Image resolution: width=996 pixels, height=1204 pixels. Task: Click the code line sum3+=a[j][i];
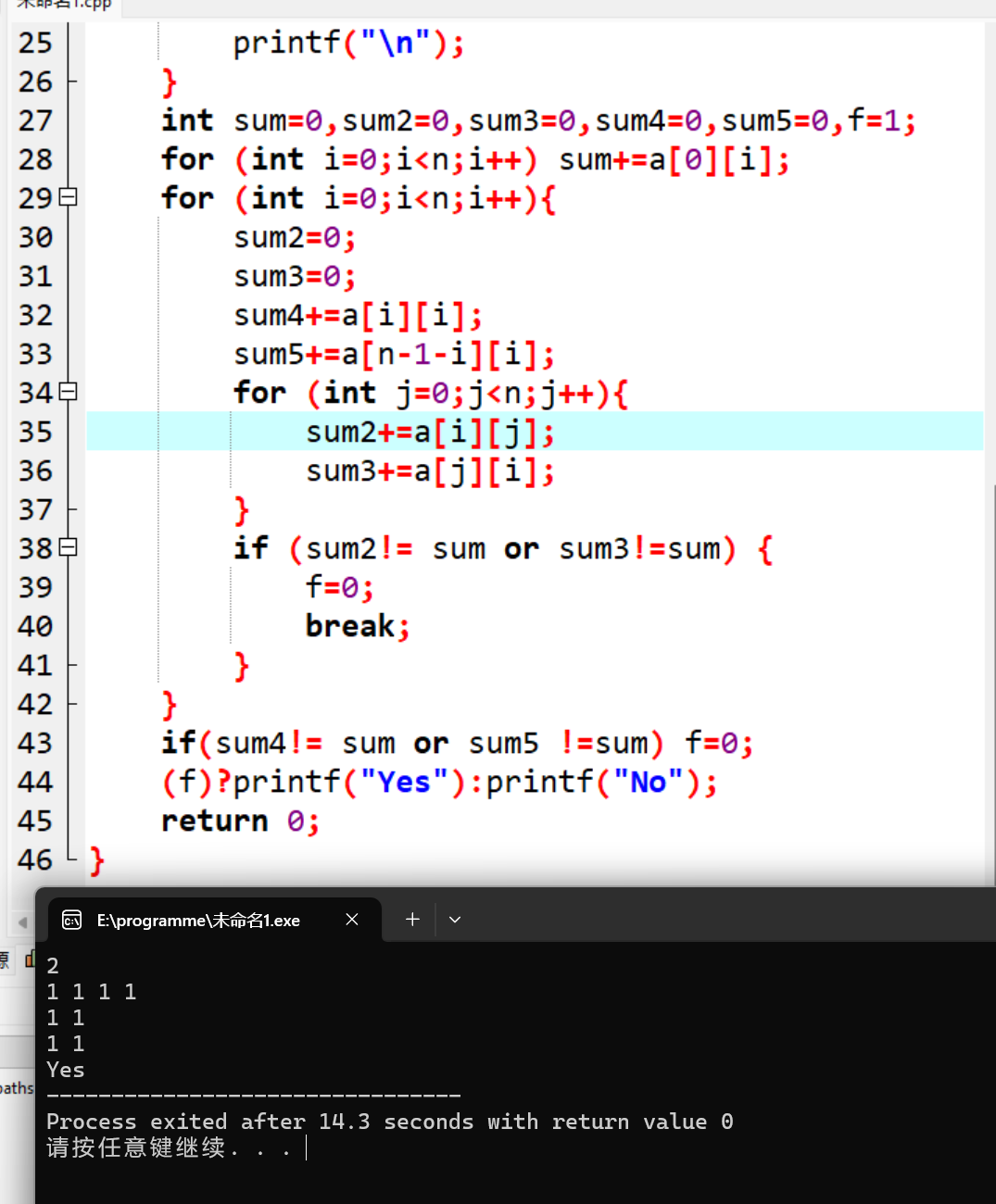pos(431,471)
